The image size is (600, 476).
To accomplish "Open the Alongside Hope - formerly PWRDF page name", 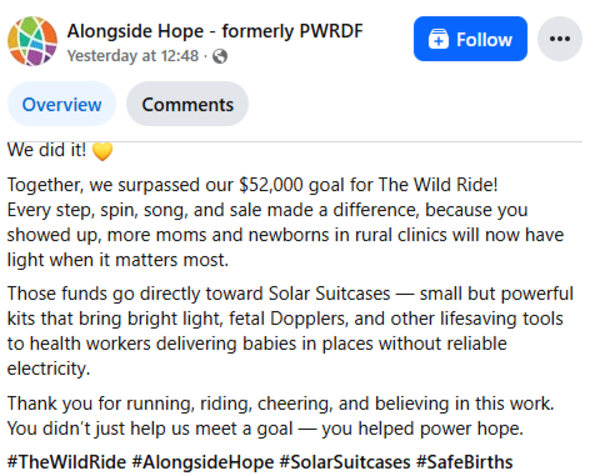I will tap(214, 31).
